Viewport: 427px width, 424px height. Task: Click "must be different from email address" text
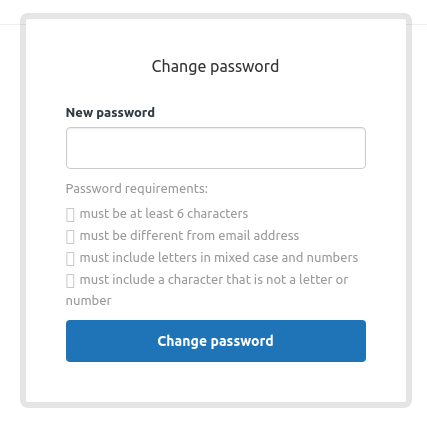tap(189, 236)
